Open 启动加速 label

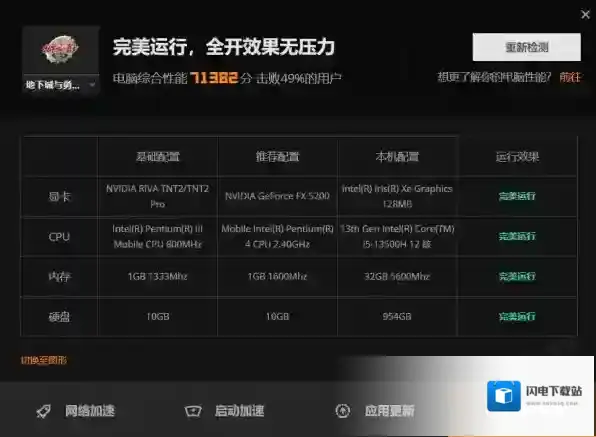pyautogui.click(x=239, y=411)
